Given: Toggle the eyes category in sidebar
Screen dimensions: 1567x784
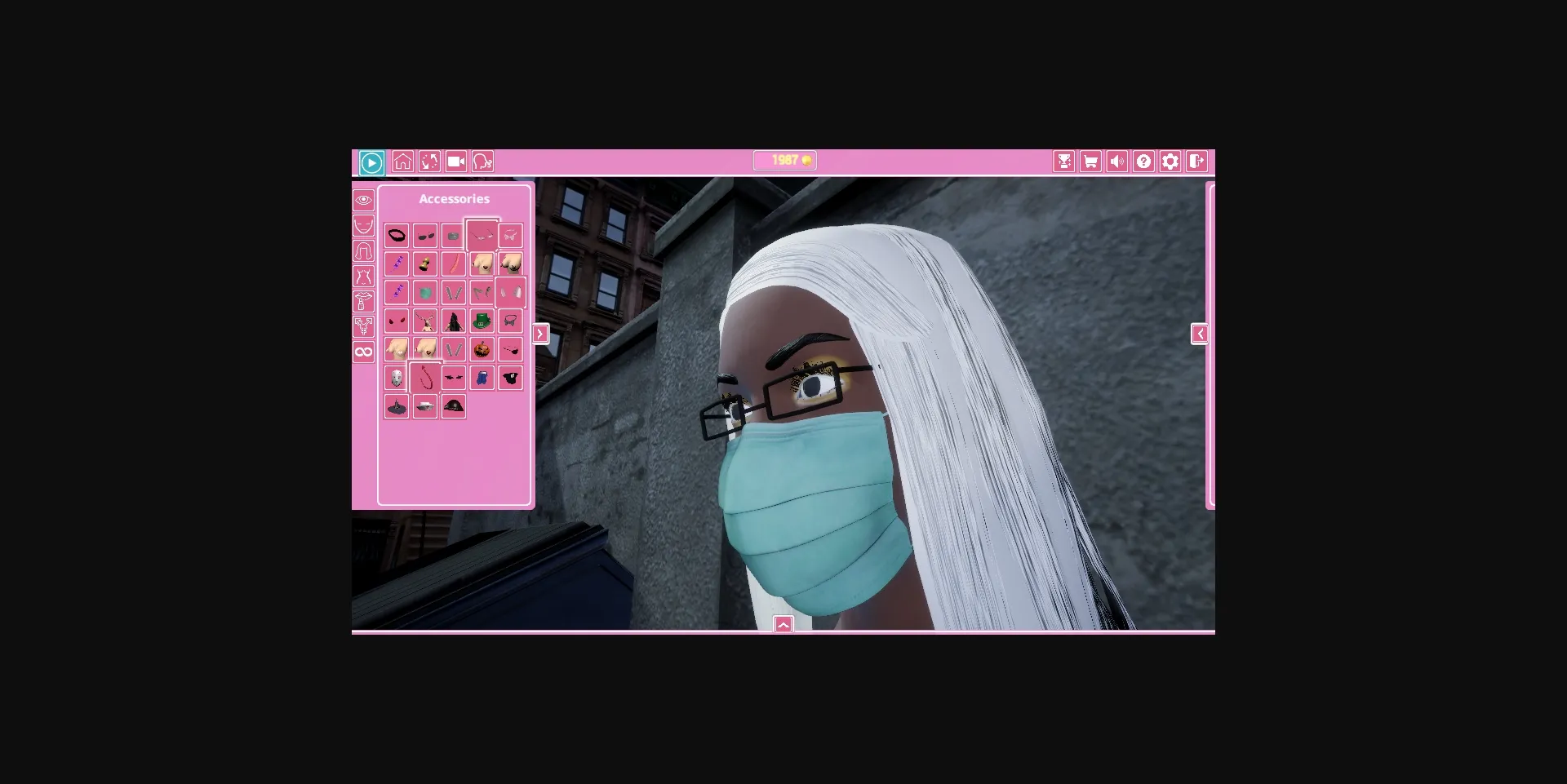Looking at the screenshot, I should (x=362, y=199).
